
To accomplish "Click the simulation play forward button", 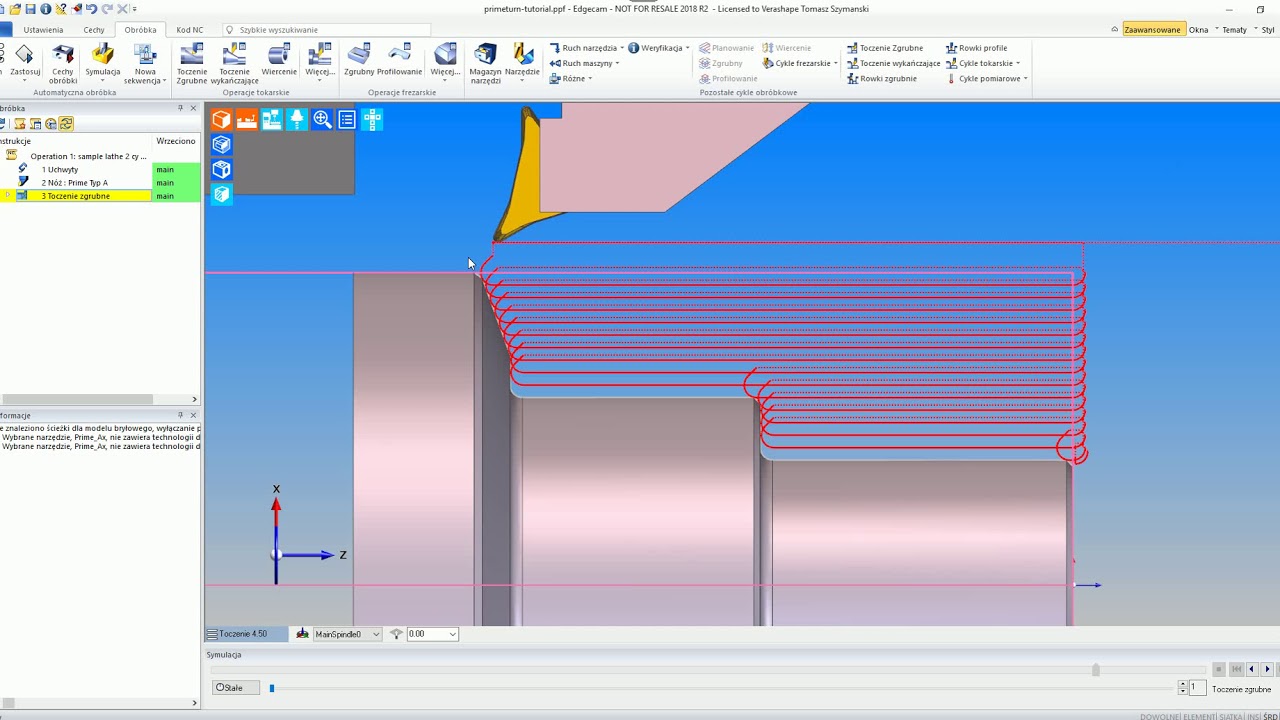I will click(x=1267, y=669).
